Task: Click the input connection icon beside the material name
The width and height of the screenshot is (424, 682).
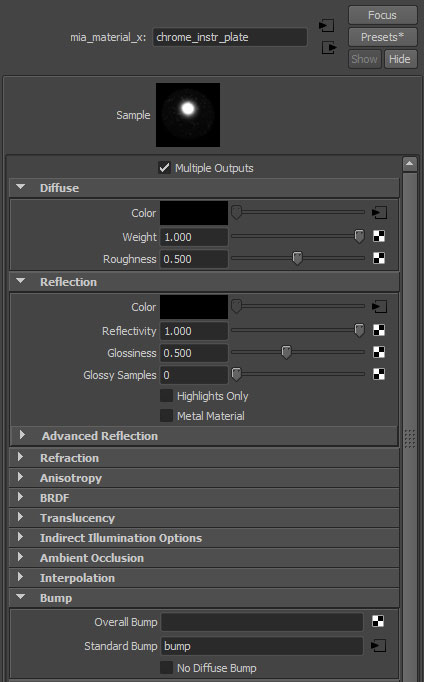Action: [326, 26]
